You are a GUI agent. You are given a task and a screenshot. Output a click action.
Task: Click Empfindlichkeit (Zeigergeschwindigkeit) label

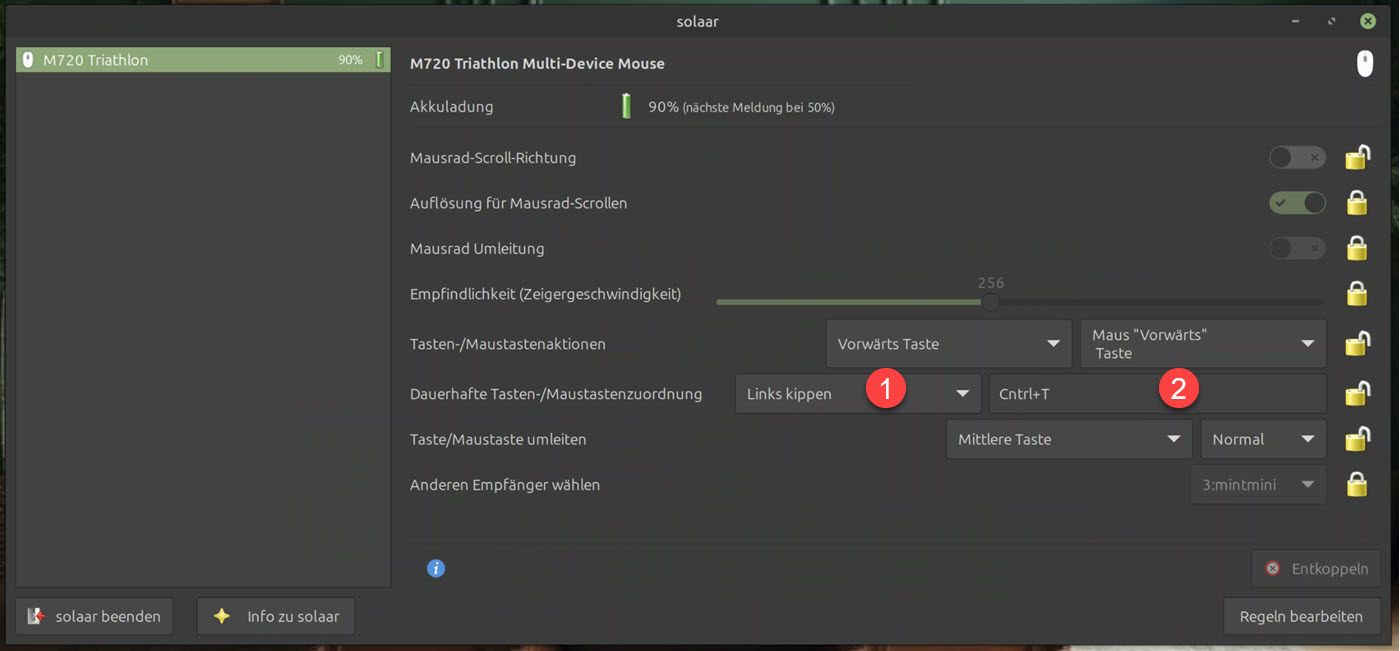coord(545,294)
